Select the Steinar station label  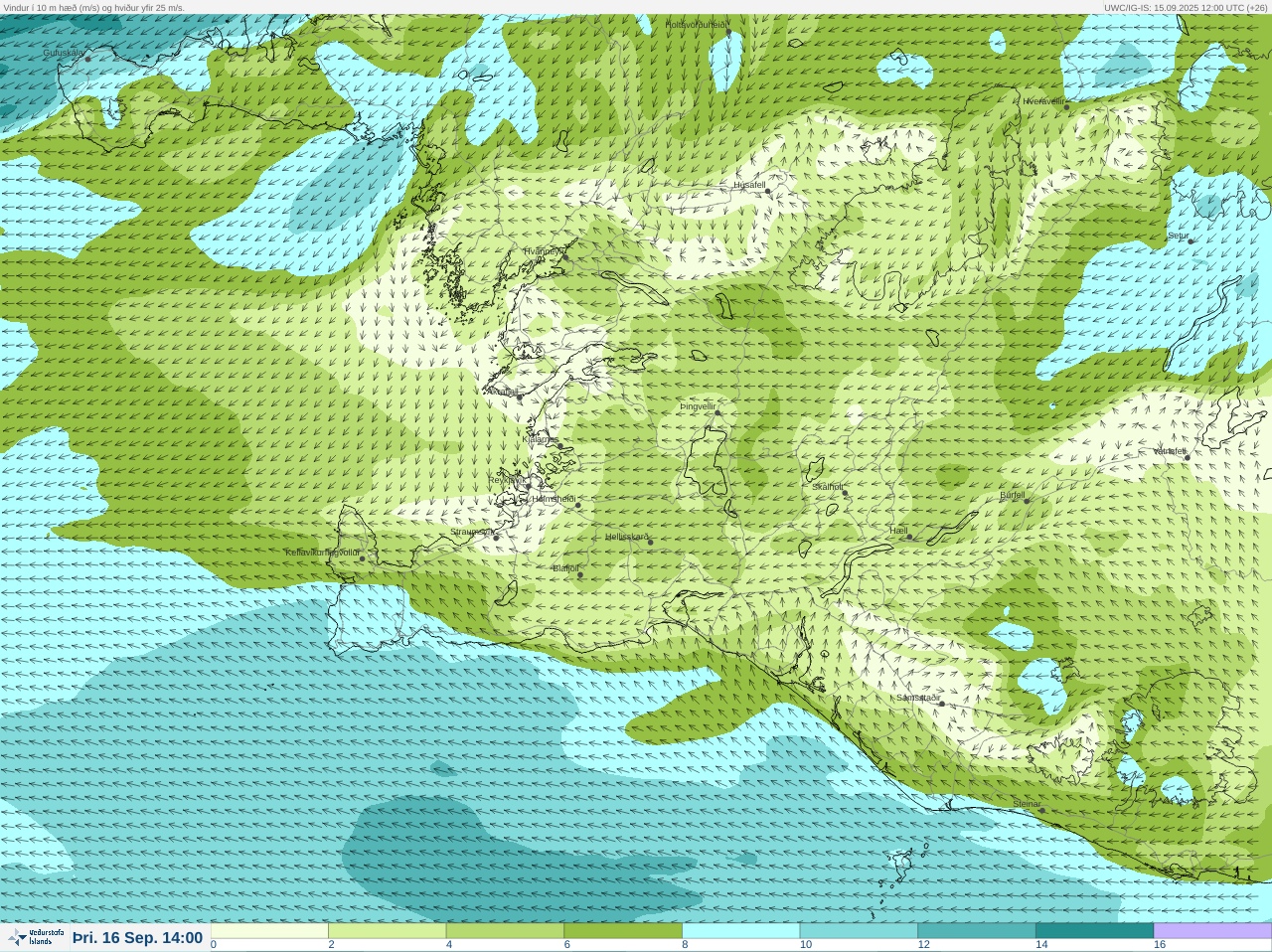(x=1027, y=804)
